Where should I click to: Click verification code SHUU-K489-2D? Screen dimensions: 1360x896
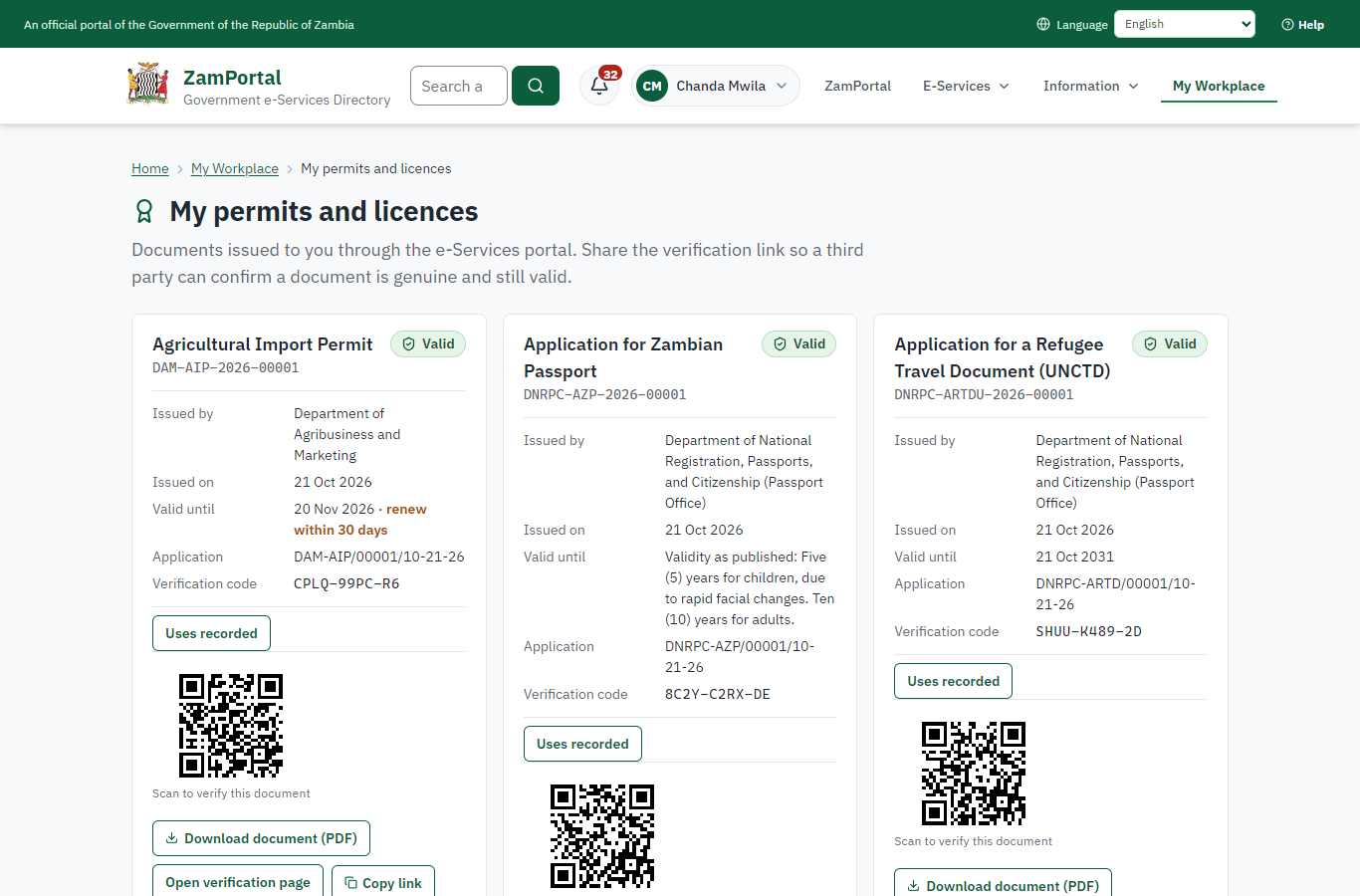click(x=1088, y=631)
